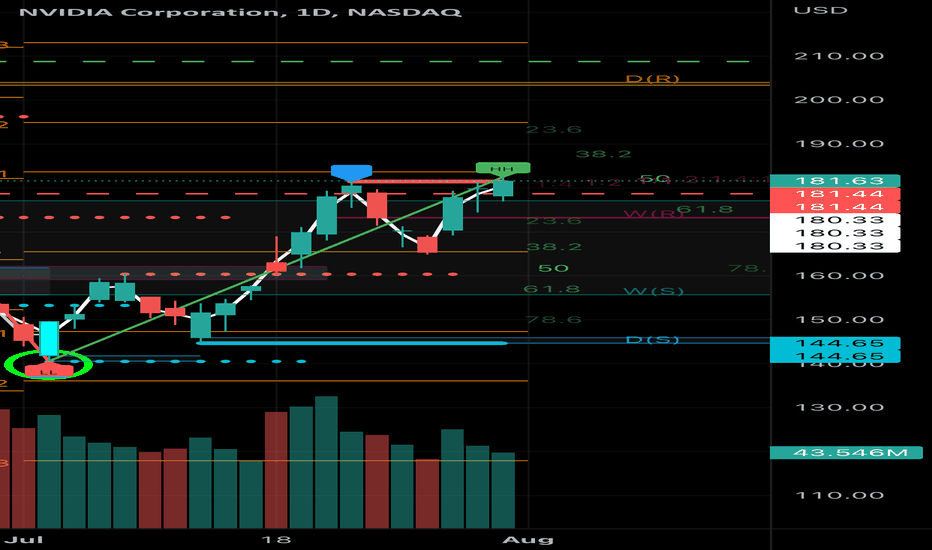Click the W(S) weekly support label

coord(653,291)
